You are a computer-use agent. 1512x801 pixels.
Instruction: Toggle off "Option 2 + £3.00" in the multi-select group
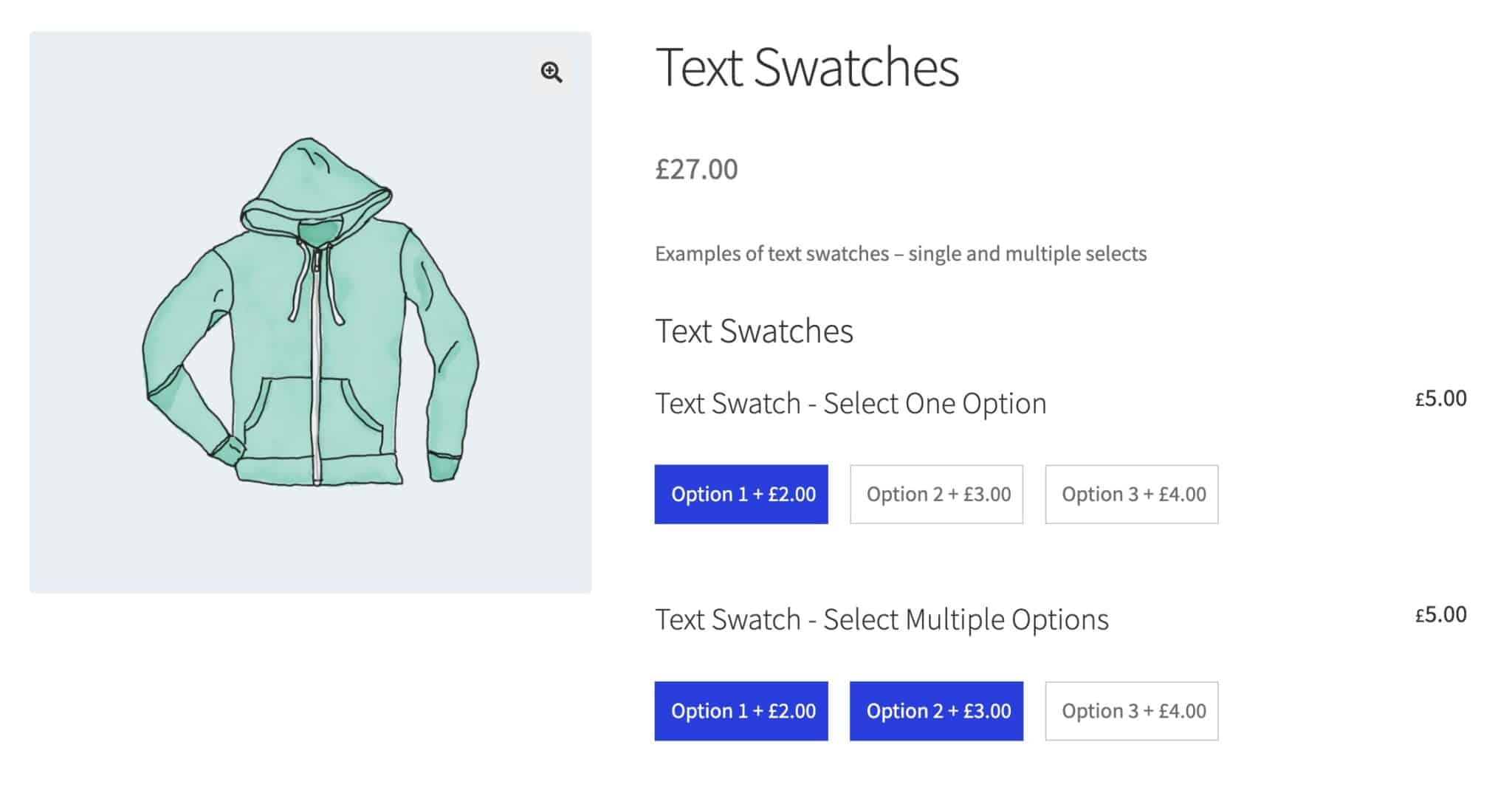coord(935,711)
